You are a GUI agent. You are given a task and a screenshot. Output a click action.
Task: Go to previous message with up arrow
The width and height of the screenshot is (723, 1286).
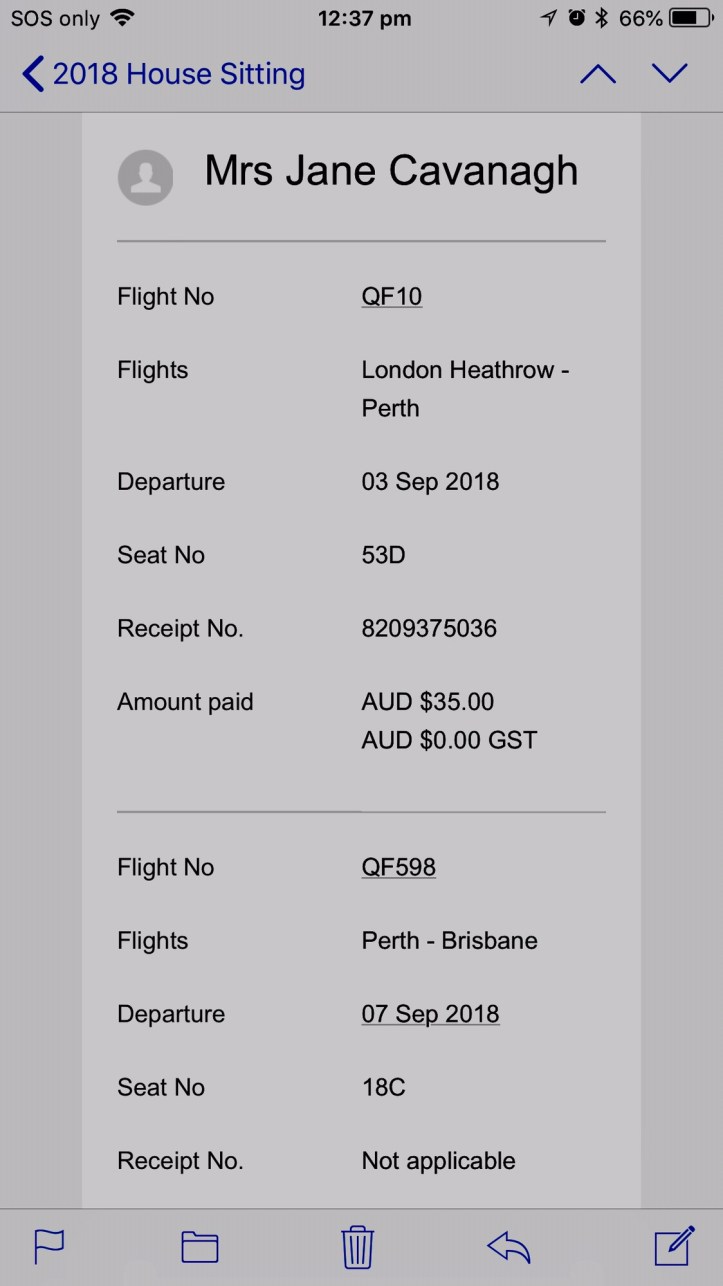click(x=598, y=74)
